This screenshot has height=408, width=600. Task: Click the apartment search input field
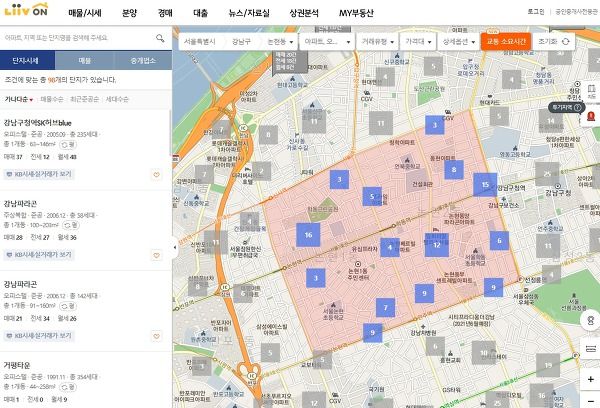tap(77, 38)
